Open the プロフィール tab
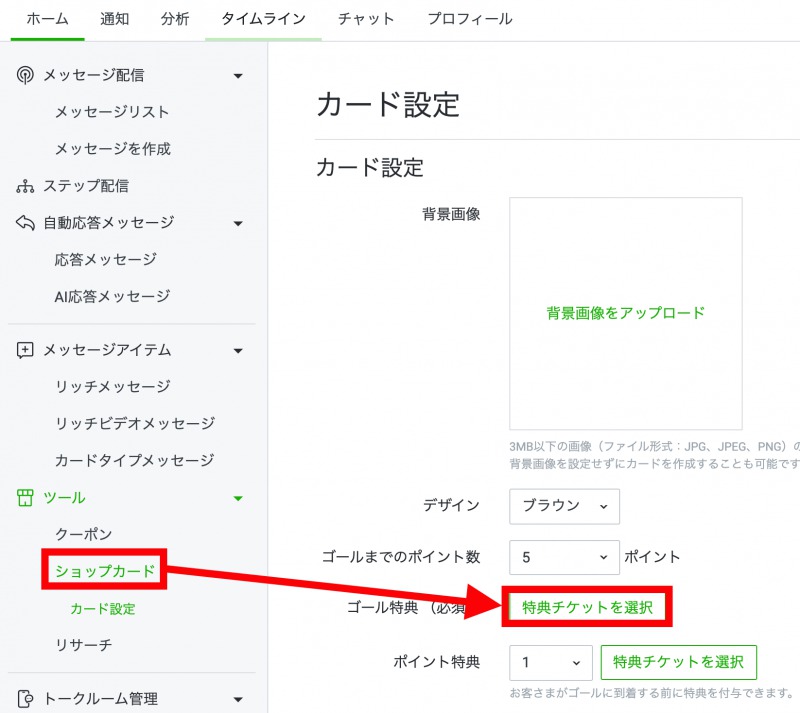The width and height of the screenshot is (800, 713). [x=469, y=19]
